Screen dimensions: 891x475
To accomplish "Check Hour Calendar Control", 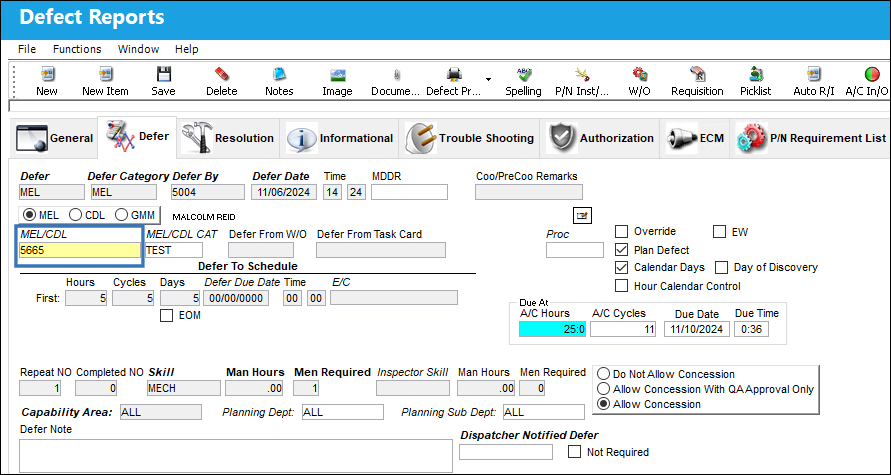I will tap(622, 286).
